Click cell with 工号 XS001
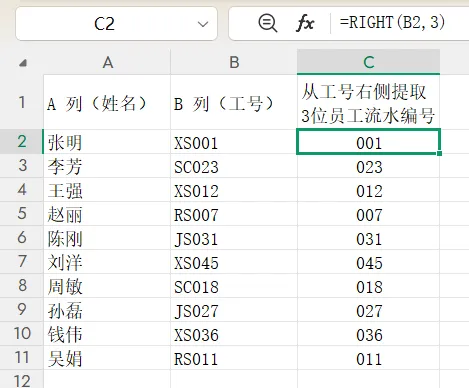This screenshot has height=388, width=469. point(234,142)
